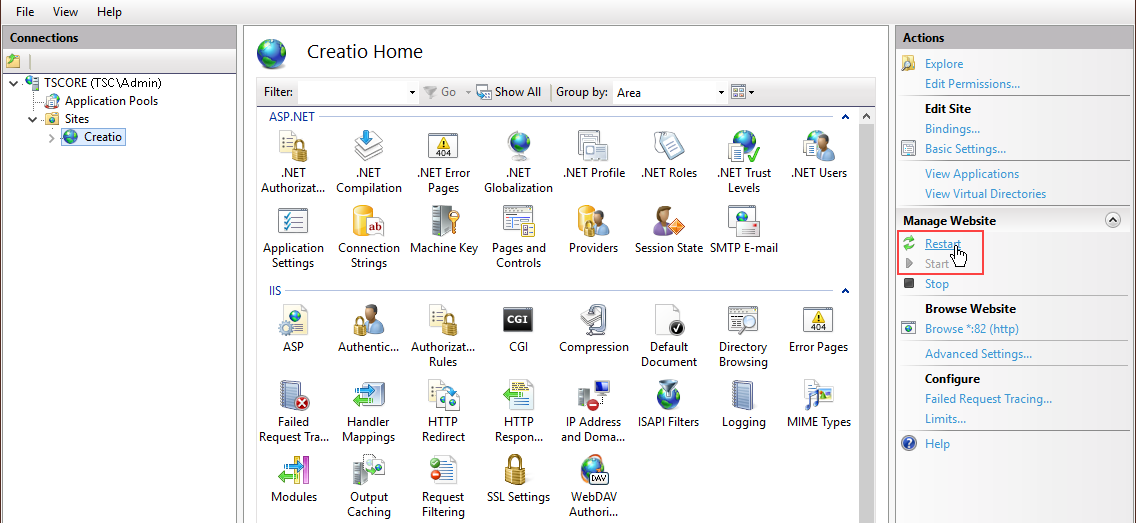
Task: Collapse the TSCORE server node
Action: [14, 83]
